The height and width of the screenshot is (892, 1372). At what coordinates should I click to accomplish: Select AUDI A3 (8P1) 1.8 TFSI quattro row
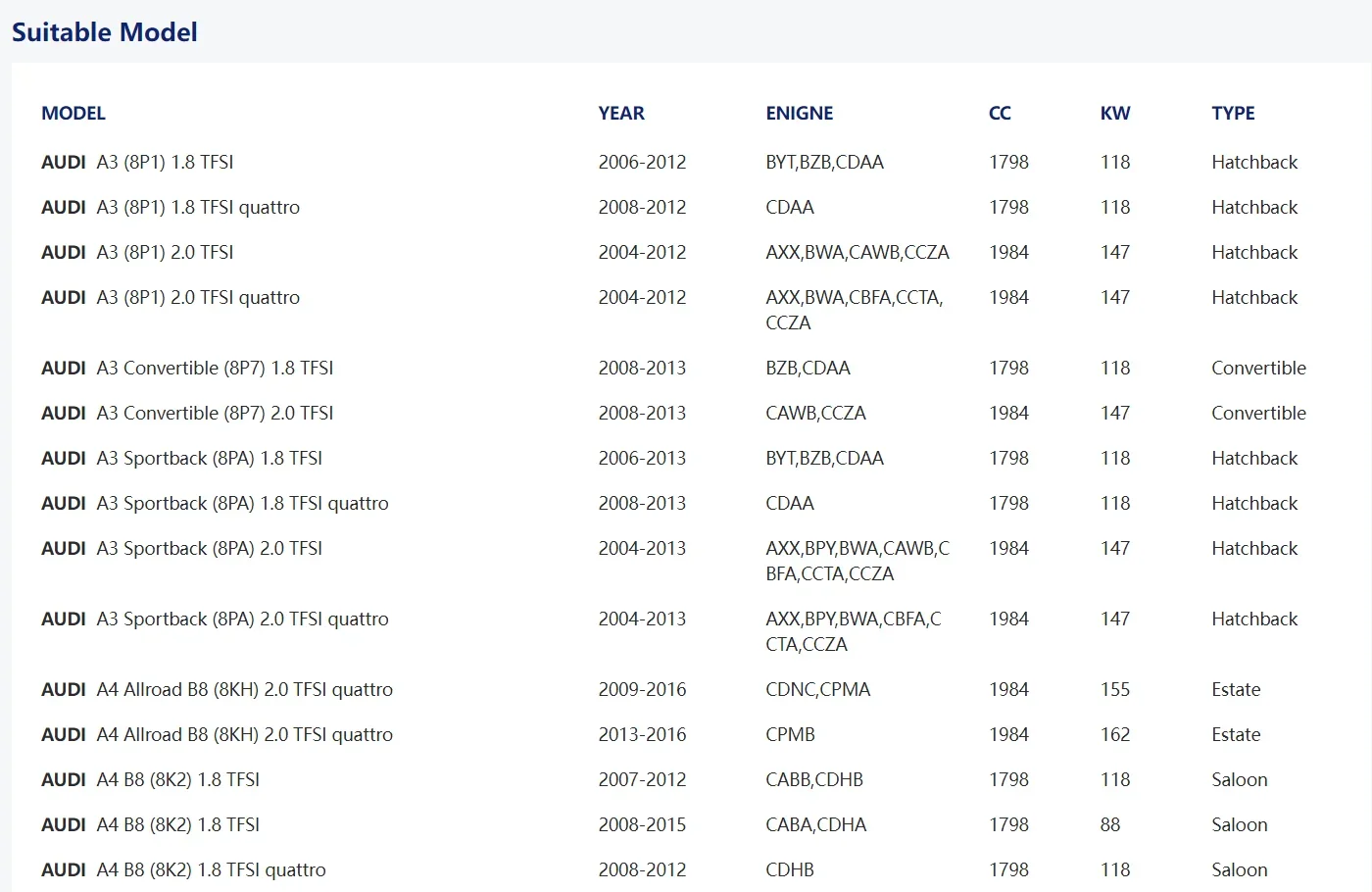click(686, 207)
